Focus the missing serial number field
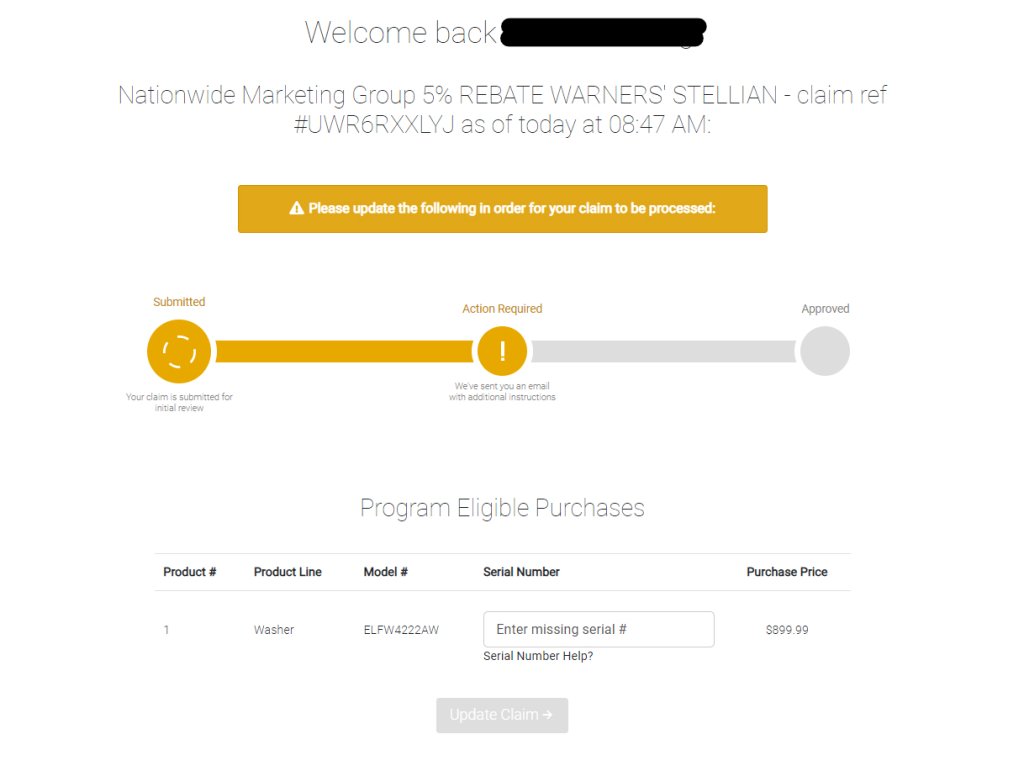 599,630
